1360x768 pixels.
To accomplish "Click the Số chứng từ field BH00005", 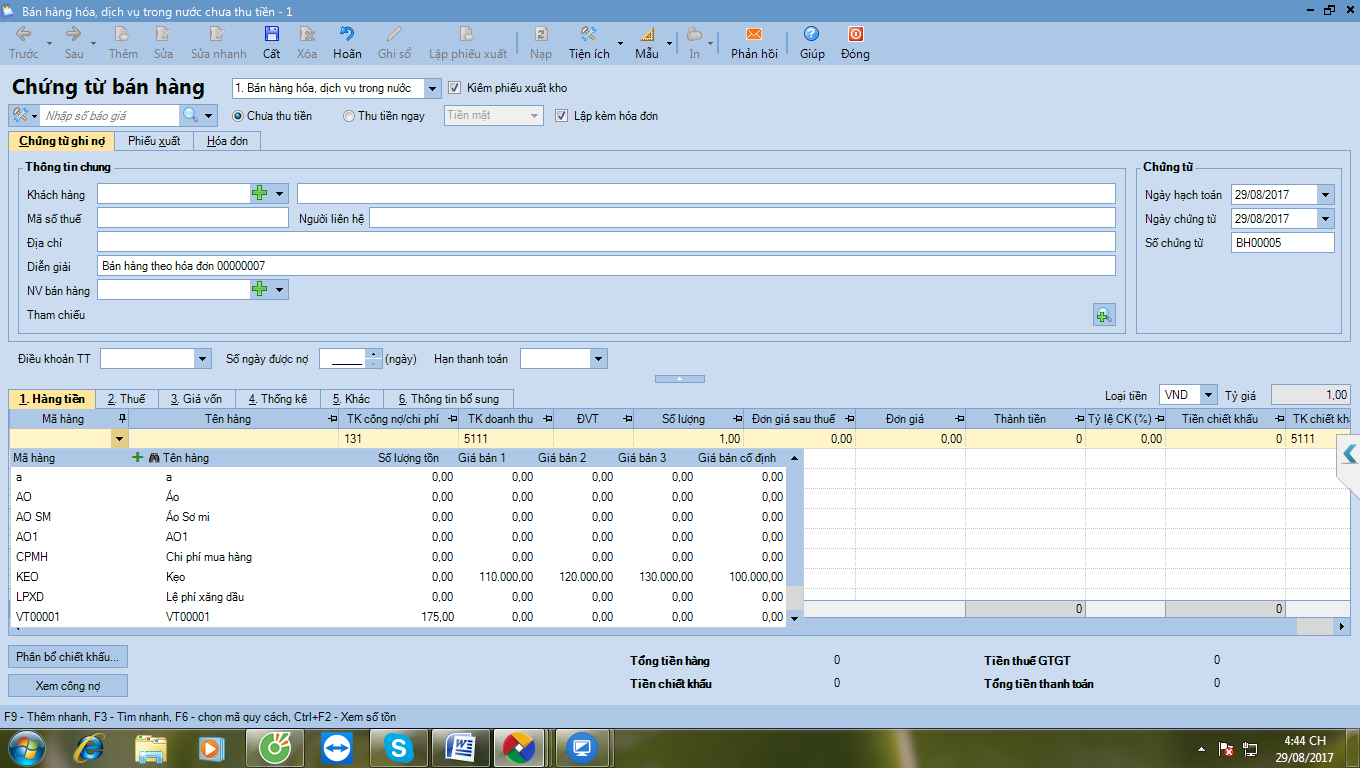I will (x=1282, y=243).
